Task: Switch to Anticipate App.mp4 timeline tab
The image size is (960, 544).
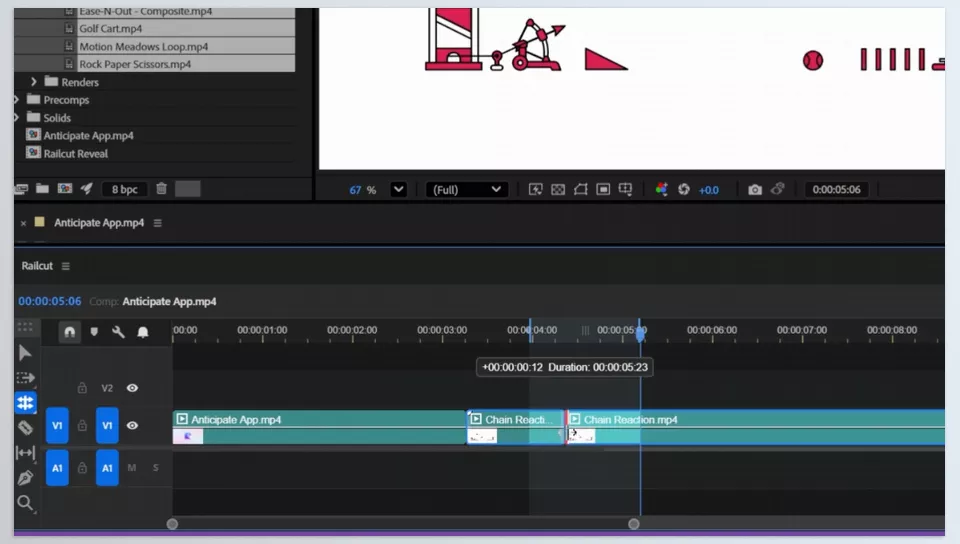Action: pos(99,223)
